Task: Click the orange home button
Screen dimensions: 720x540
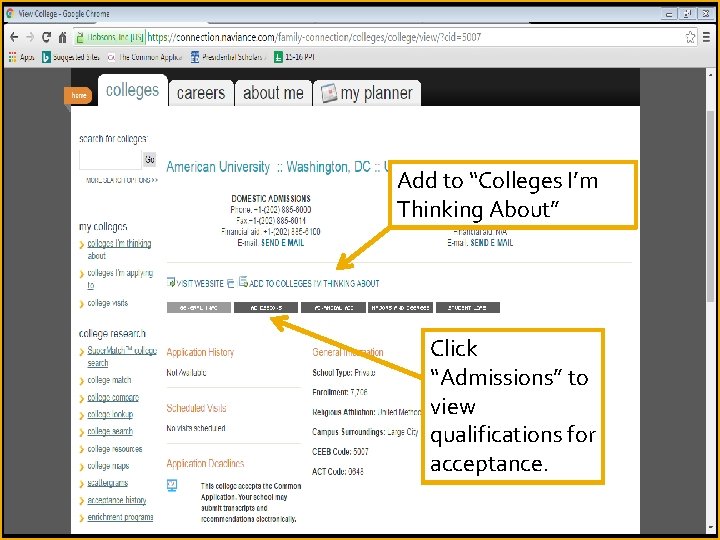Action: point(79,96)
